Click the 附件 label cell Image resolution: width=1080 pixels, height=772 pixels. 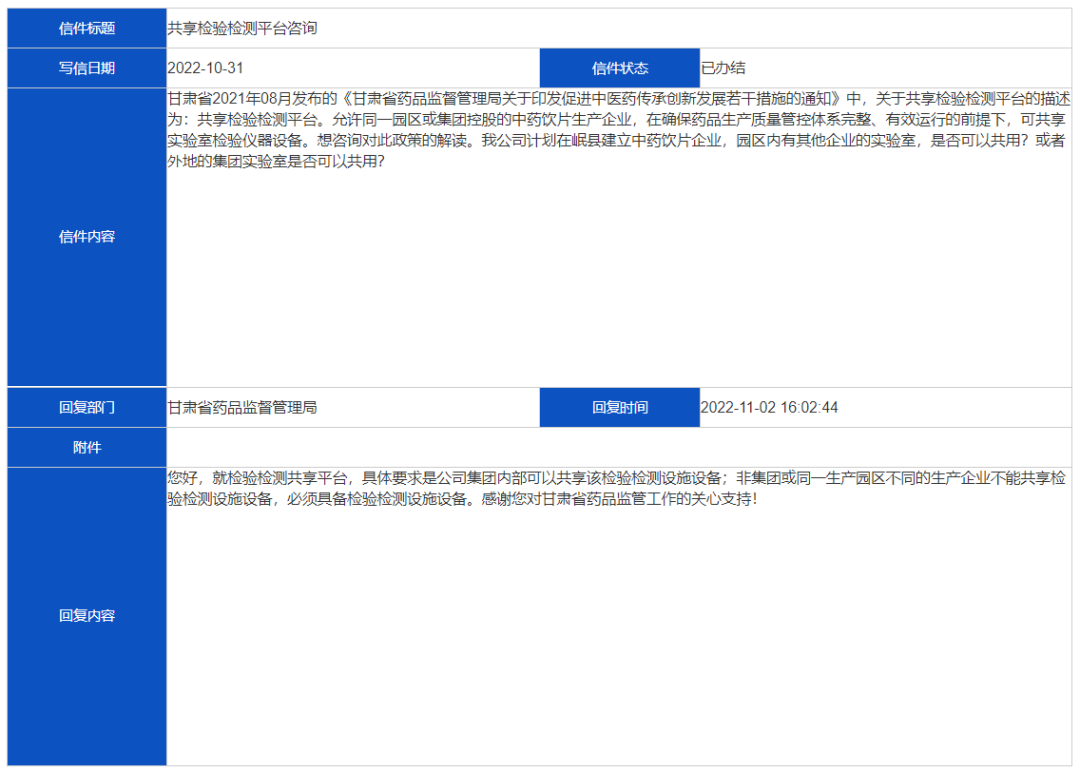point(87,448)
